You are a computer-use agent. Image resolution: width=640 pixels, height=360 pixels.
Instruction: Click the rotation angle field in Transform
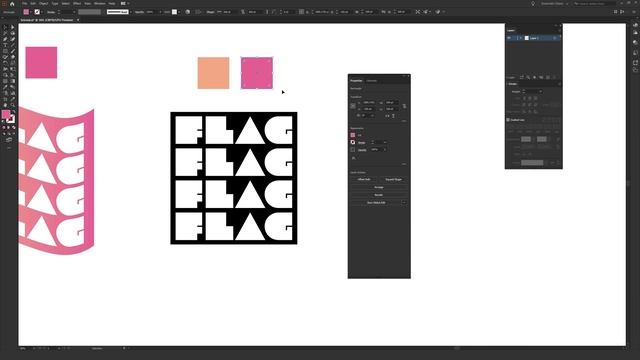point(368,116)
